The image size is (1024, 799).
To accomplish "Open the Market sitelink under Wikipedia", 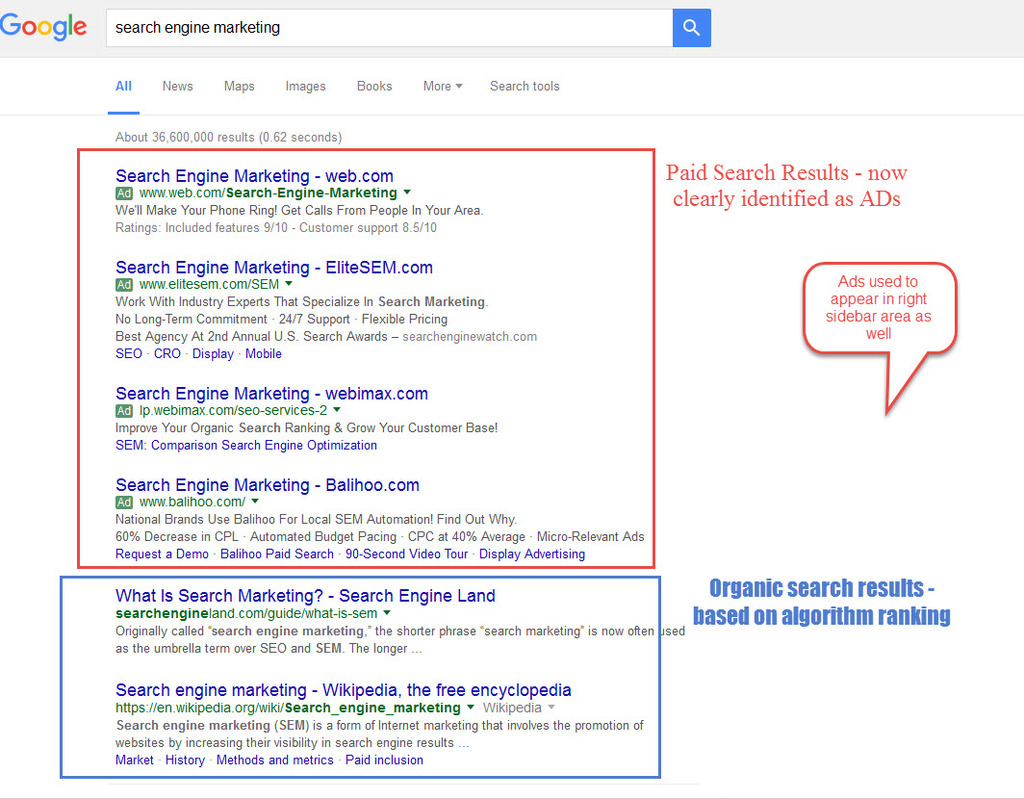I will pyautogui.click(x=135, y=760).
